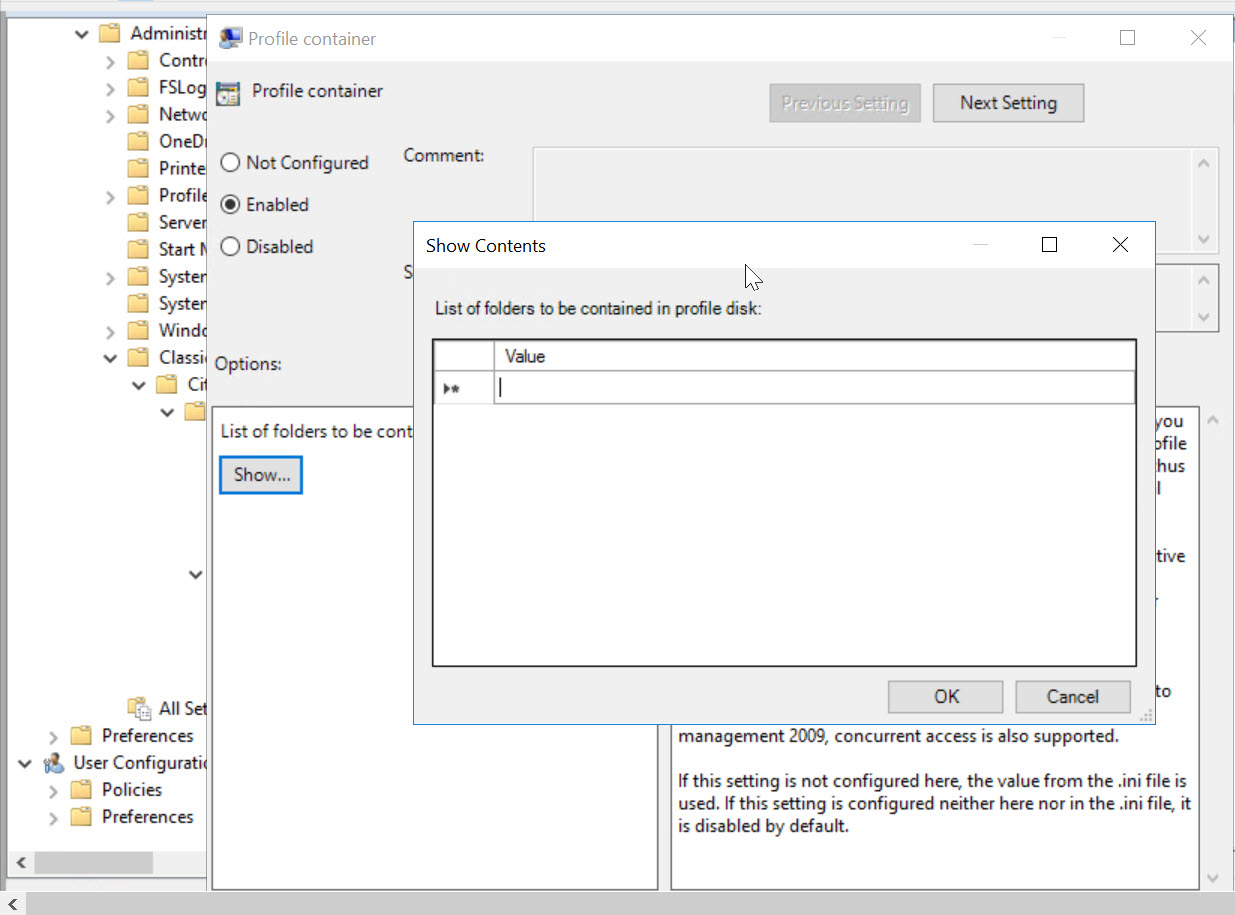Viewport: 1235px width, 915px height.
Task: Expand the first System tree node
Action: pyautogui.click(x=110, y=278)
